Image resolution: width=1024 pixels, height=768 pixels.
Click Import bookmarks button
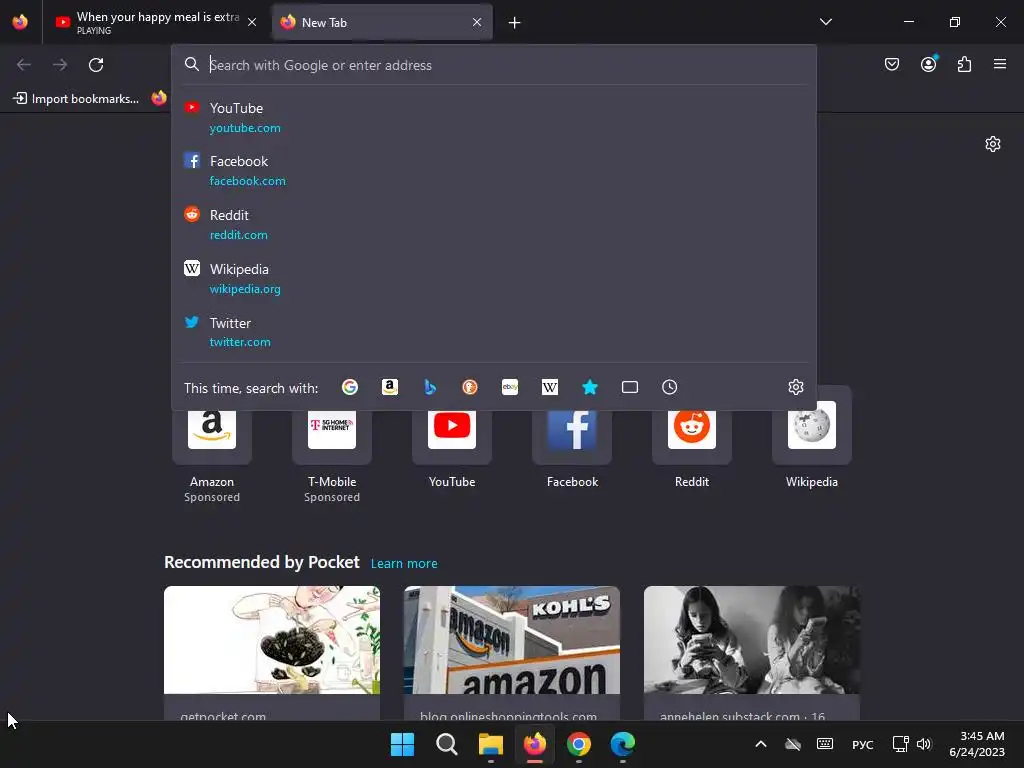(76, 99)
